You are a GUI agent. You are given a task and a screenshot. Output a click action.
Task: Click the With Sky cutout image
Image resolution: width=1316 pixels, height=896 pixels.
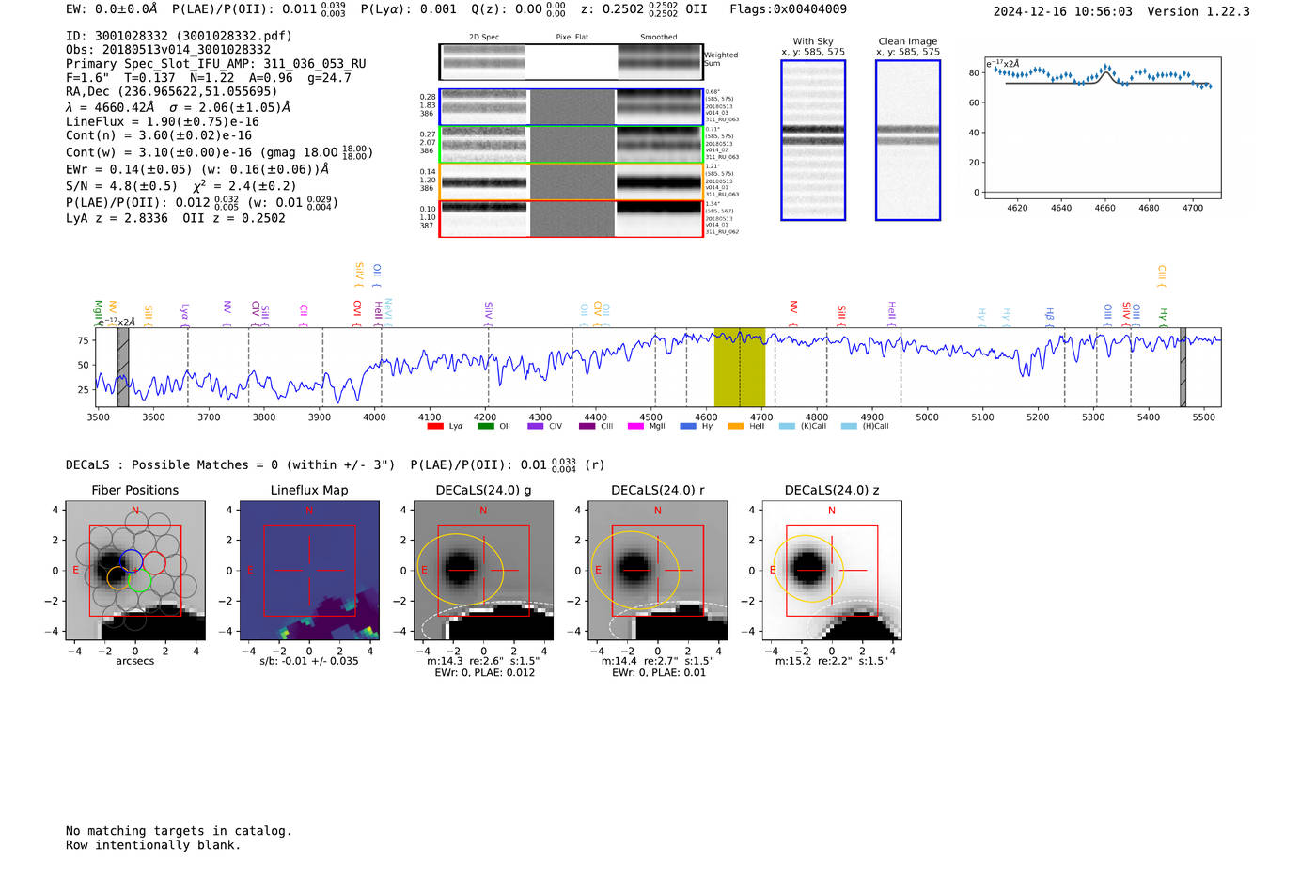[x=813, y=140]
